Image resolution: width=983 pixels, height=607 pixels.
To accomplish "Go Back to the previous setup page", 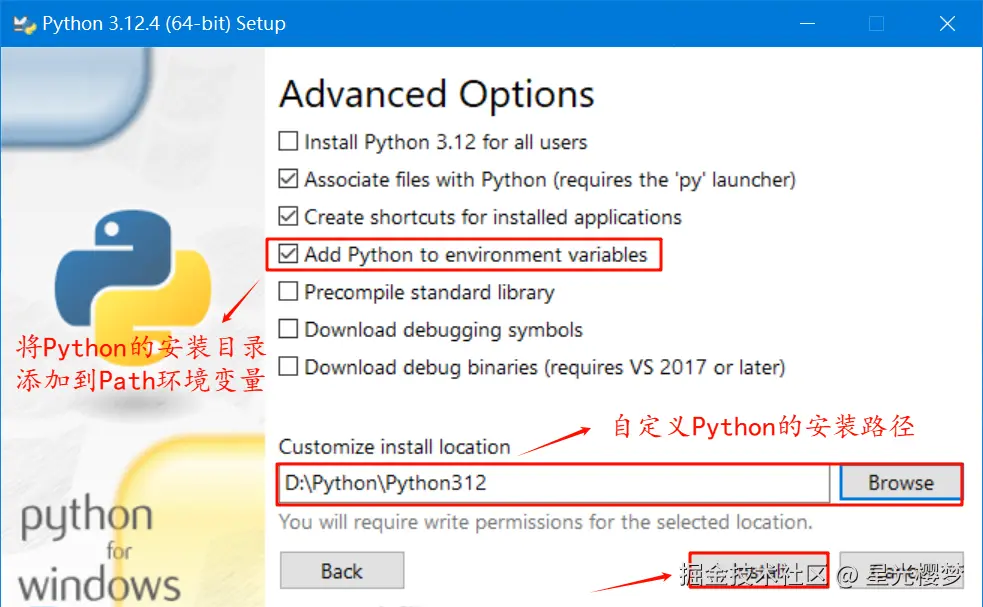I will 342,571.
